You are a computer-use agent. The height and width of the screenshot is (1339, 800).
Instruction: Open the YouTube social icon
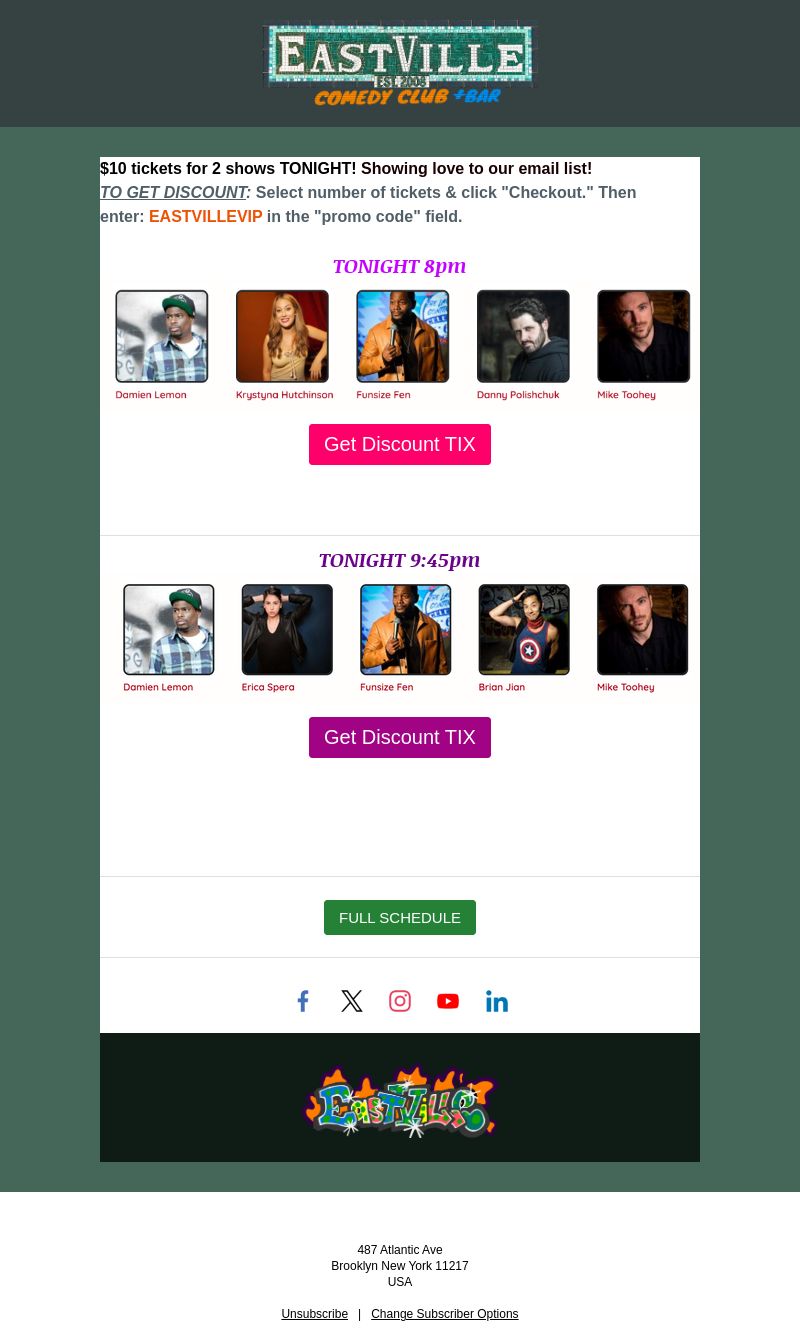(x=448, y=1001)
